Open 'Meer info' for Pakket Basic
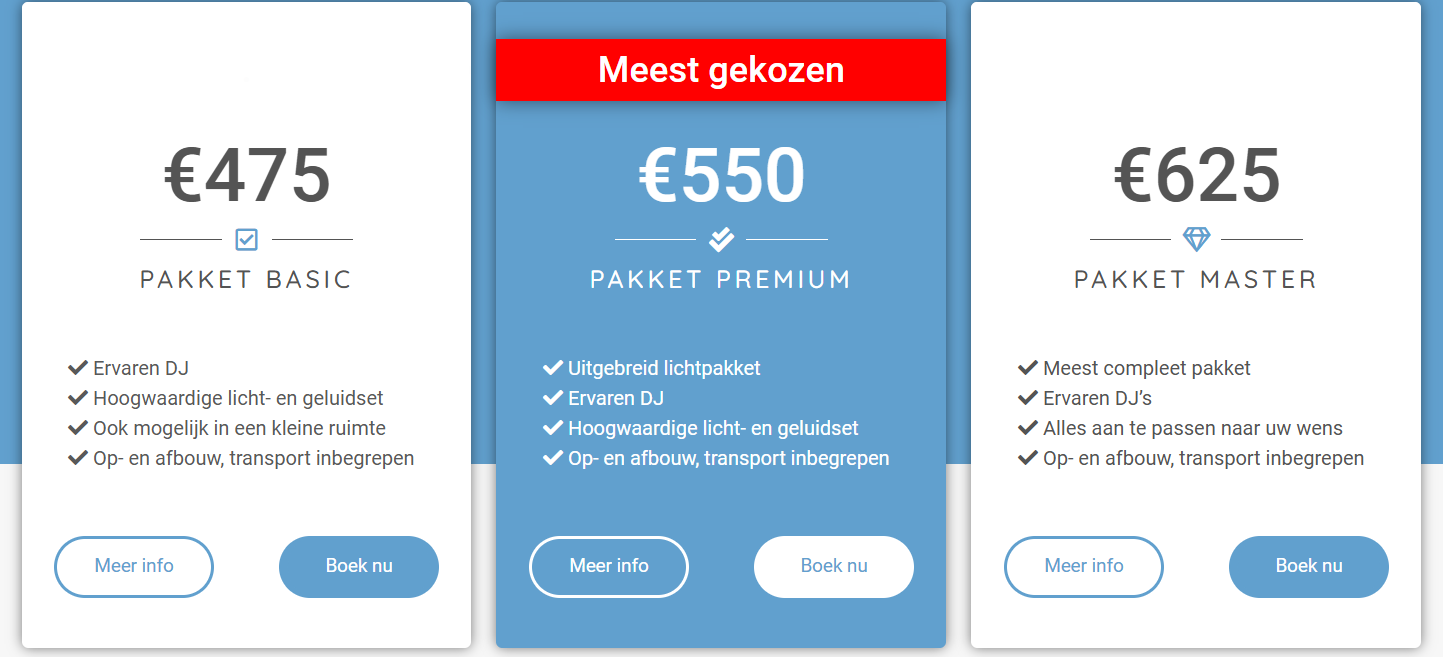Image resolution: width=1443 pixels, height=657 pixels. [x=134, y=567]
